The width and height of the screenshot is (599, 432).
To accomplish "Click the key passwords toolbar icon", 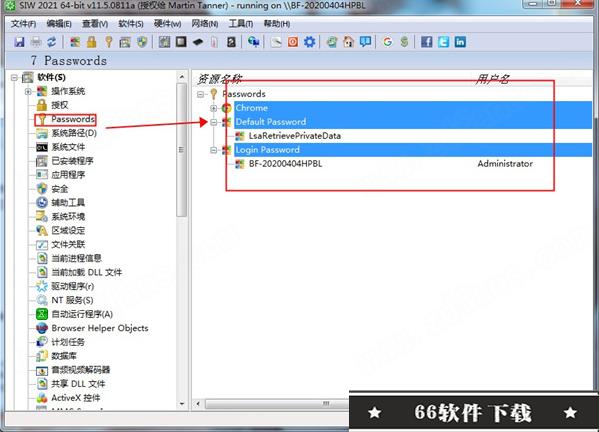I will (109, 42).
